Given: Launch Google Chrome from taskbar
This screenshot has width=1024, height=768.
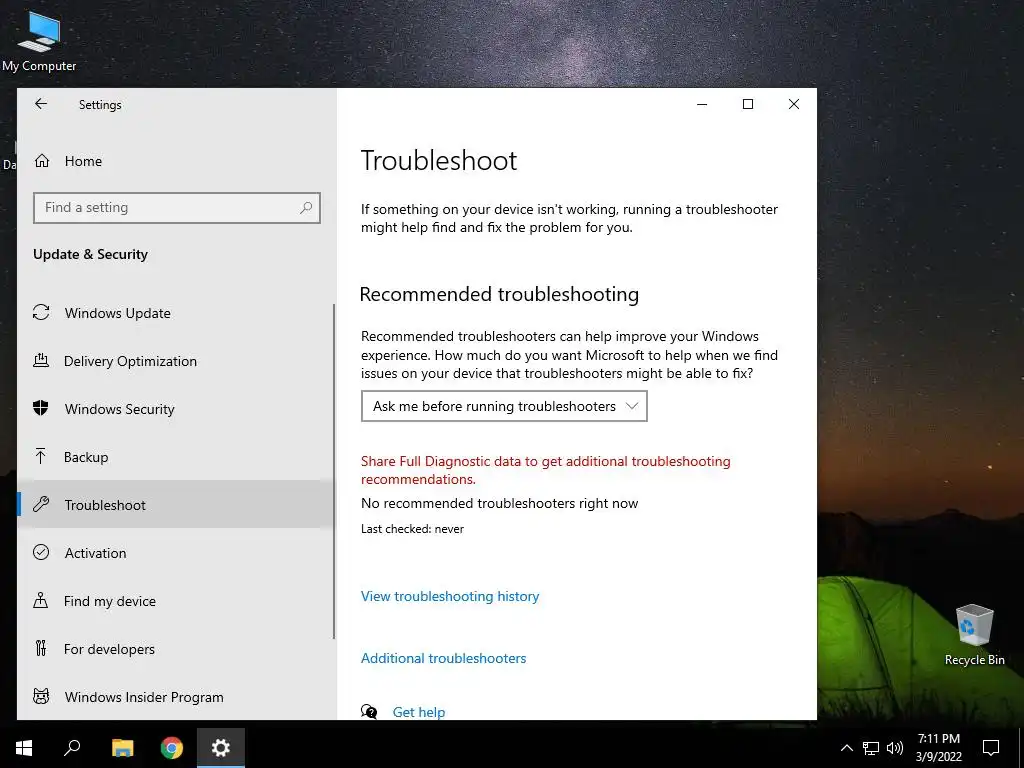Looking at the screenshot, I should (172, 748).
